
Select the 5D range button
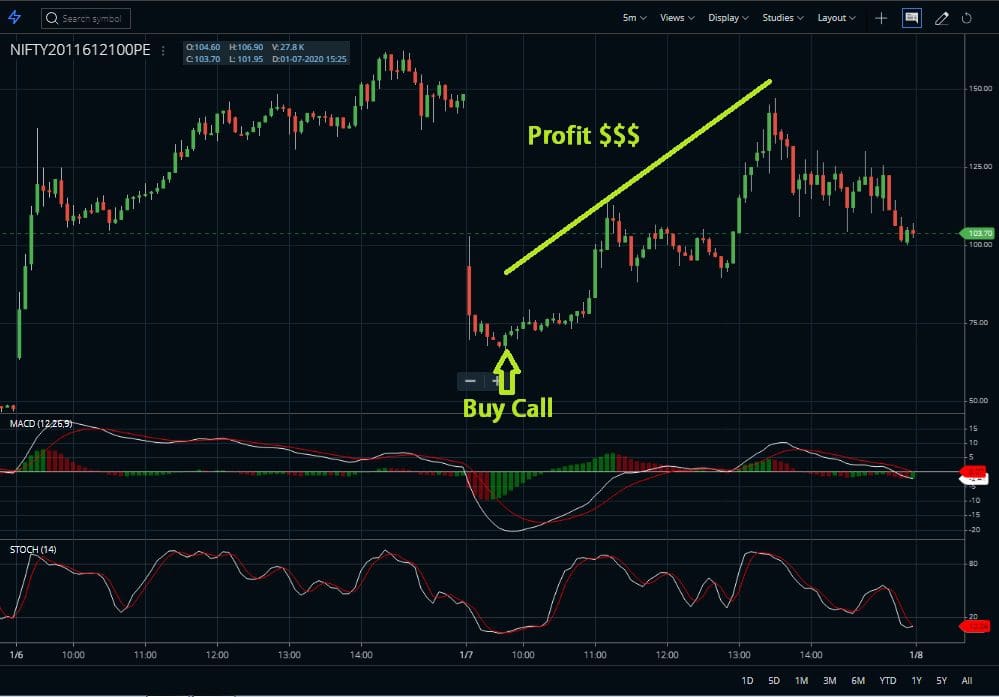(x=774, y=680)
